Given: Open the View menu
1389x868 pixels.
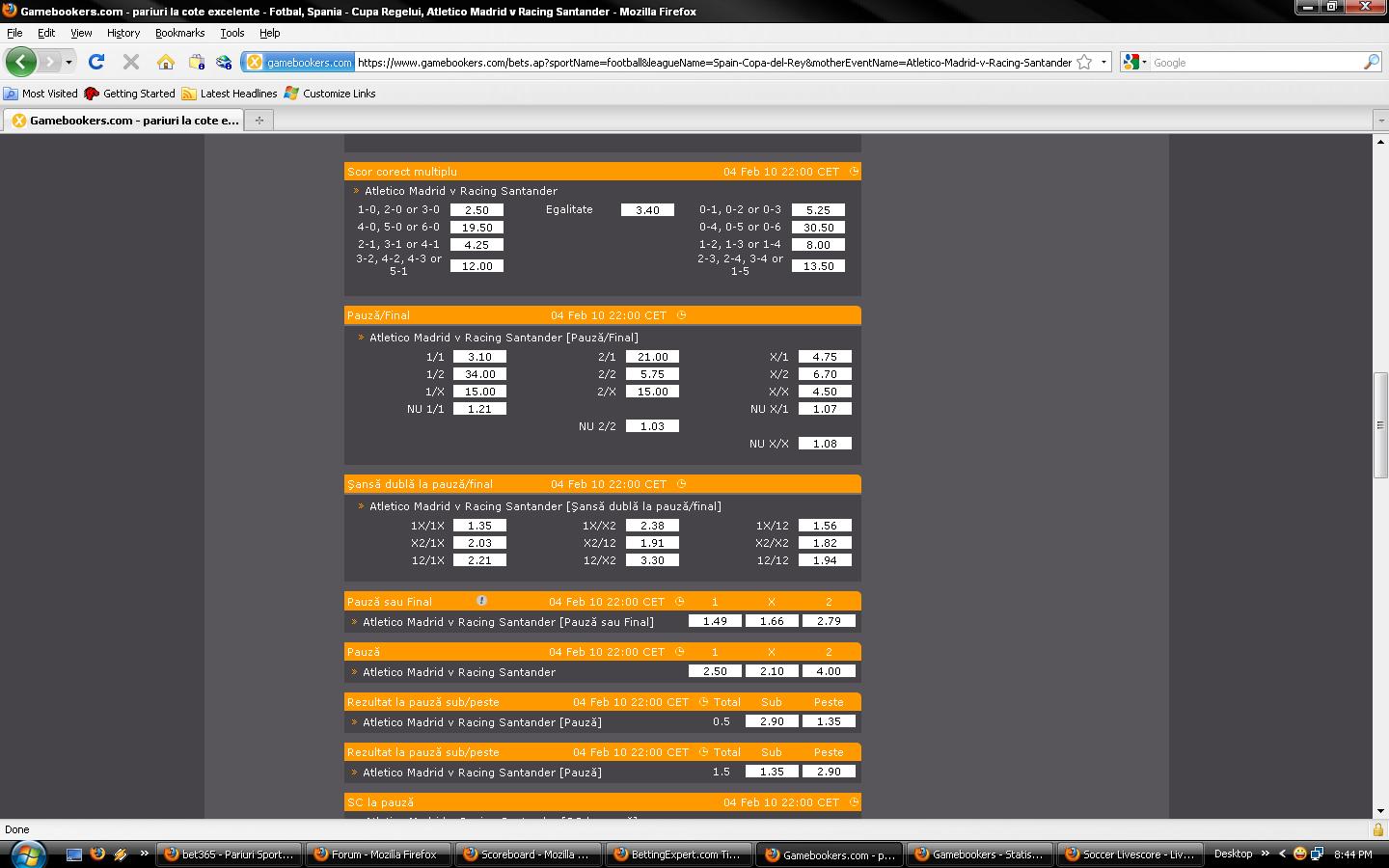Looking at the screenshot, I should (x=81, y=33).
